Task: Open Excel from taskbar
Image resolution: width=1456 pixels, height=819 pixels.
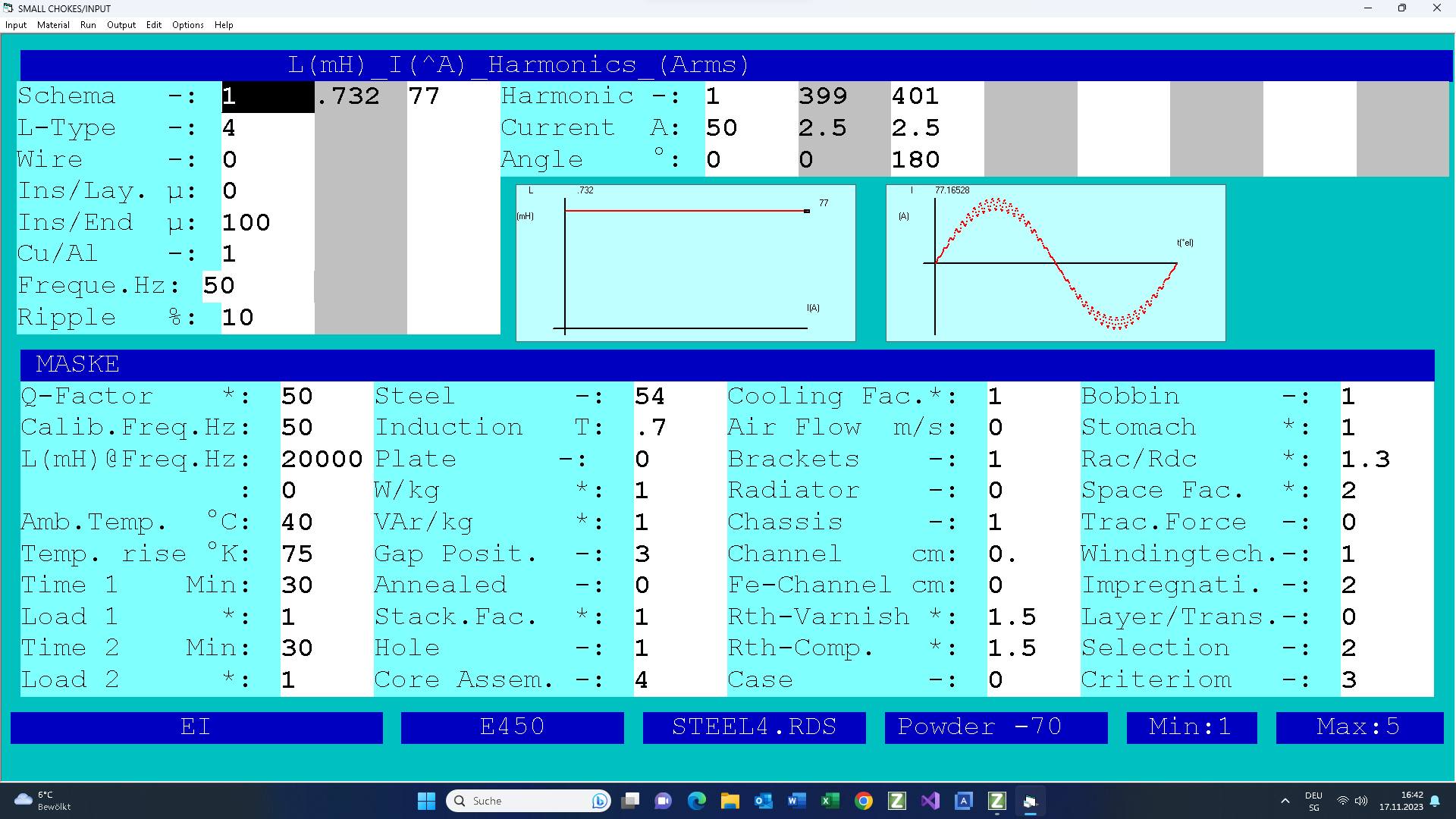Action: (830, 801)
